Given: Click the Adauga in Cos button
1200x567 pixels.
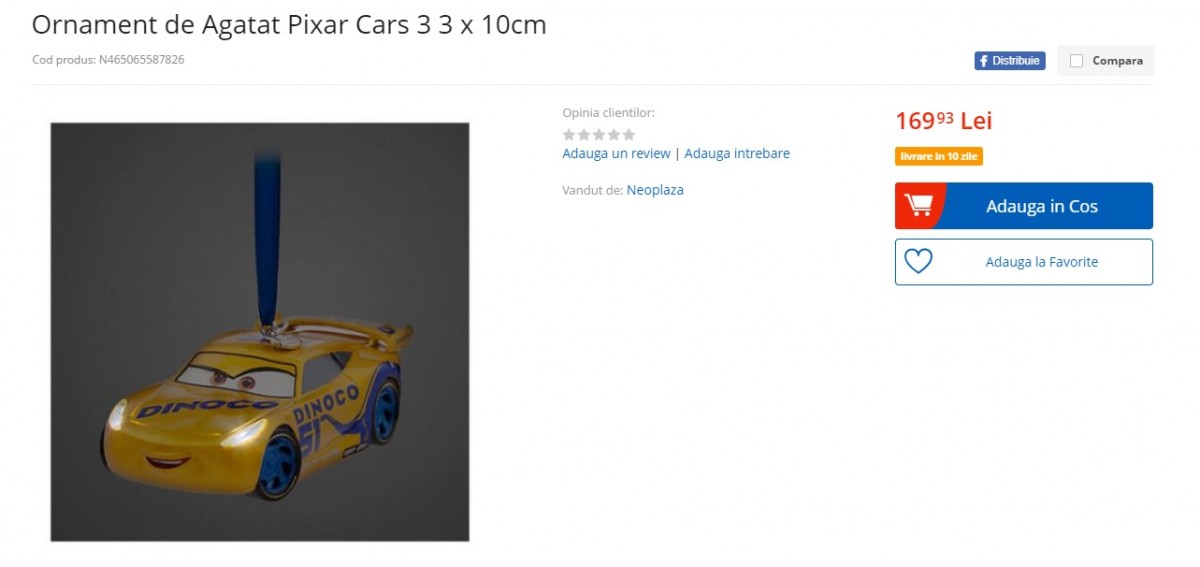Looking at the screenshot, I should click(1024, 206).
